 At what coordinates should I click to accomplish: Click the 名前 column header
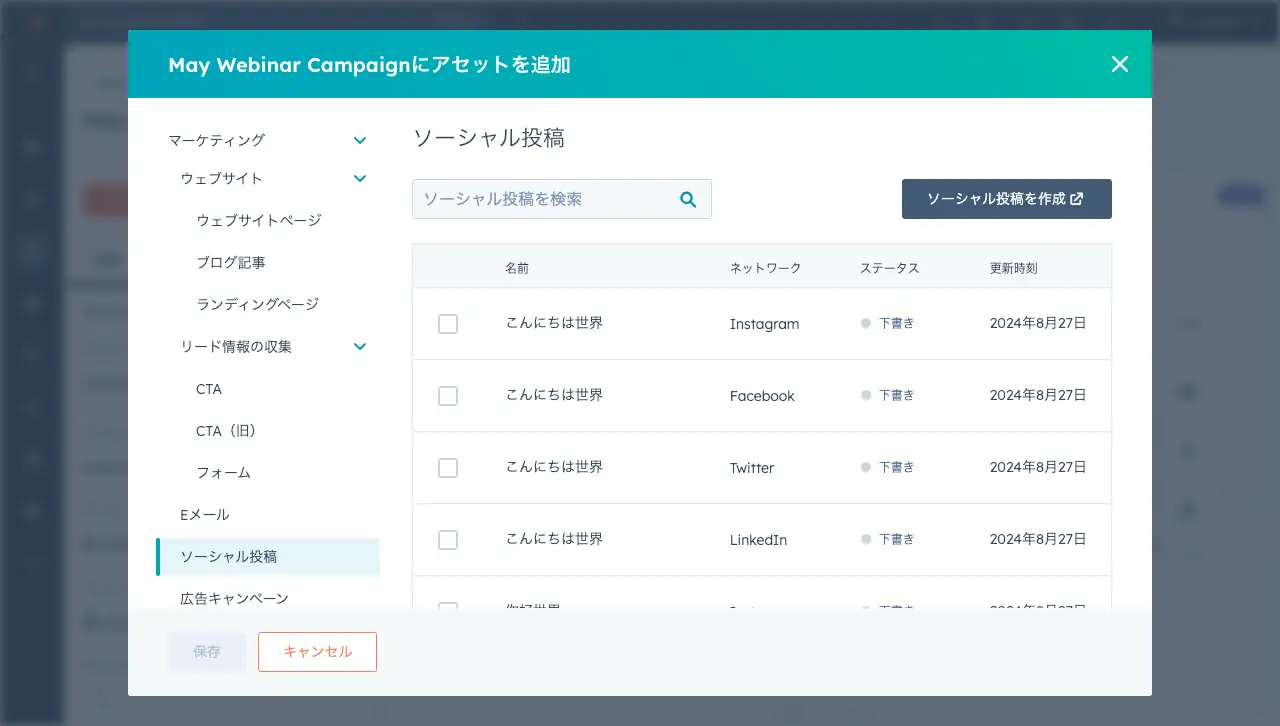point(517,268)
